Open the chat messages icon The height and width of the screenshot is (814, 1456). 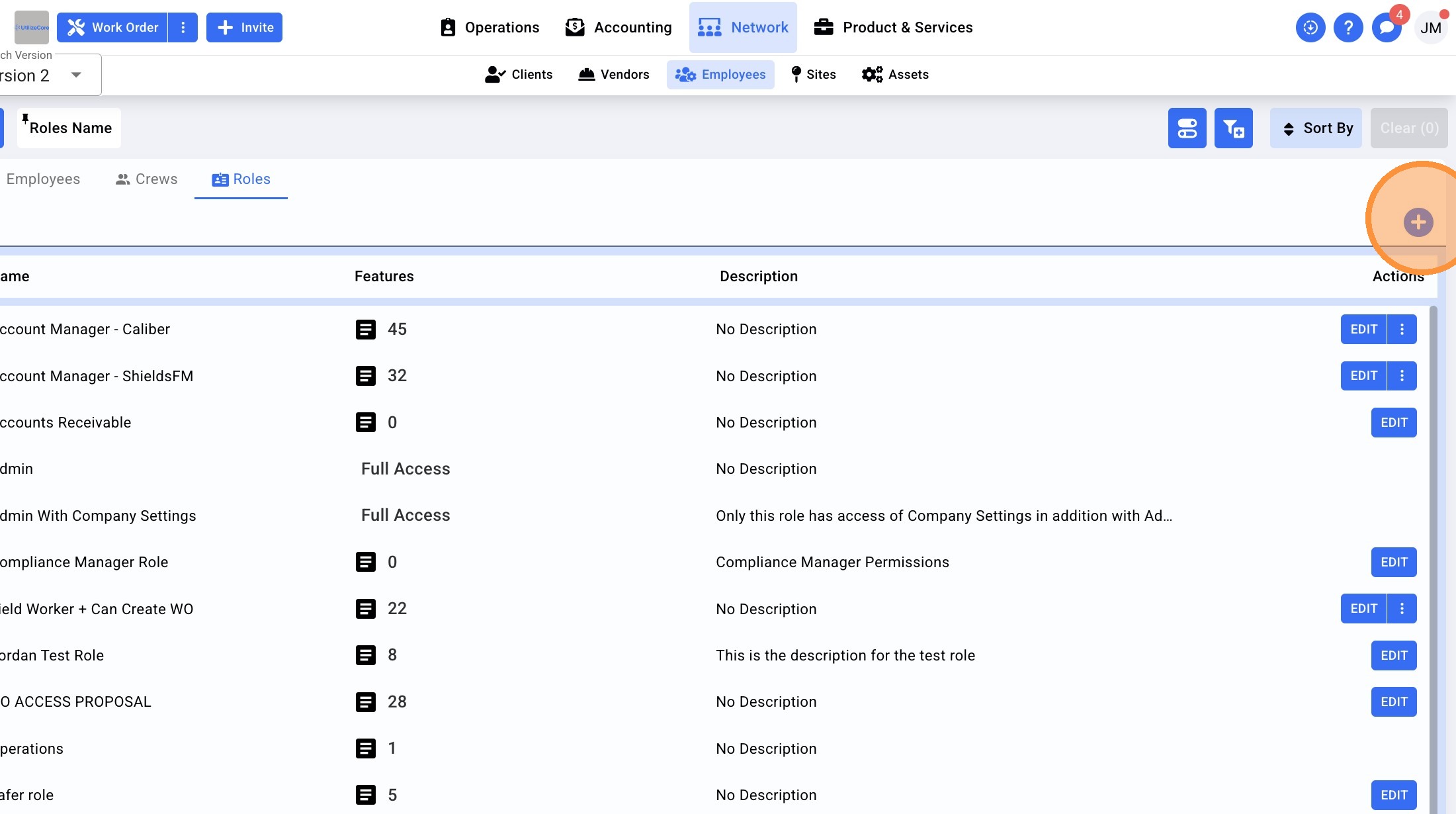coord(1386,28)
